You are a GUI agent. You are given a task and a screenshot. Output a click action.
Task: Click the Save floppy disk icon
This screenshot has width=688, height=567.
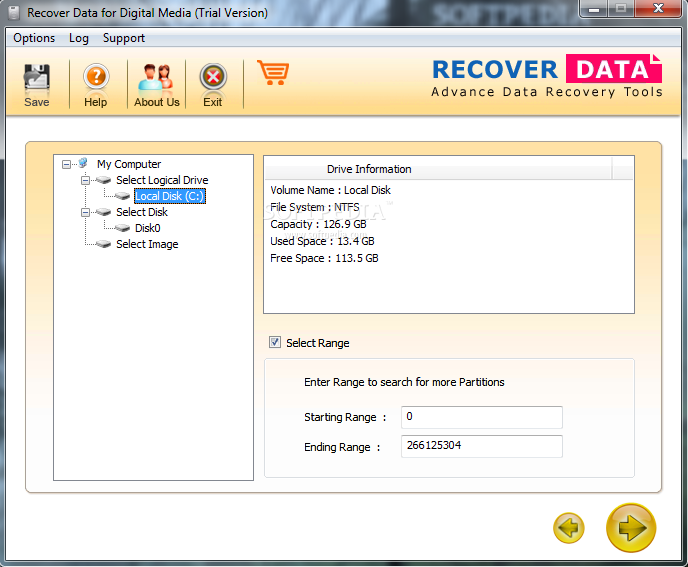point(37,77)
